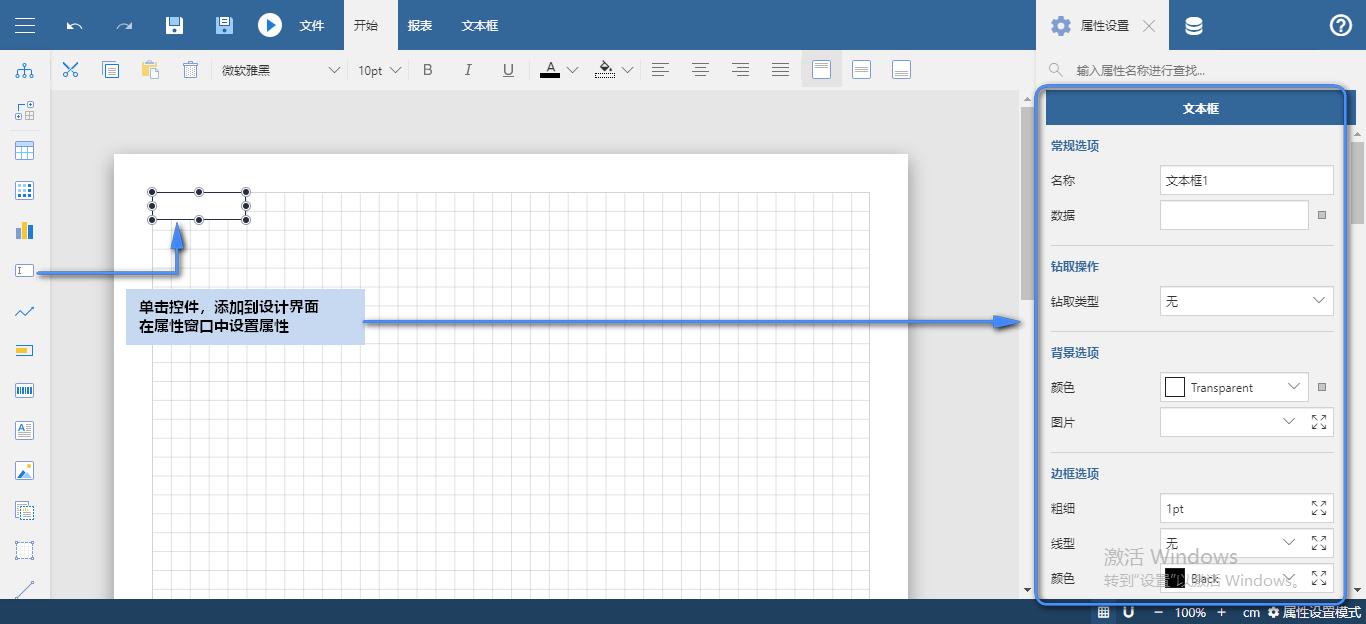The width and height of the screenshot is (1366, 624).
Task: Click the undo arrow in top bar
Action: (74, 25)
